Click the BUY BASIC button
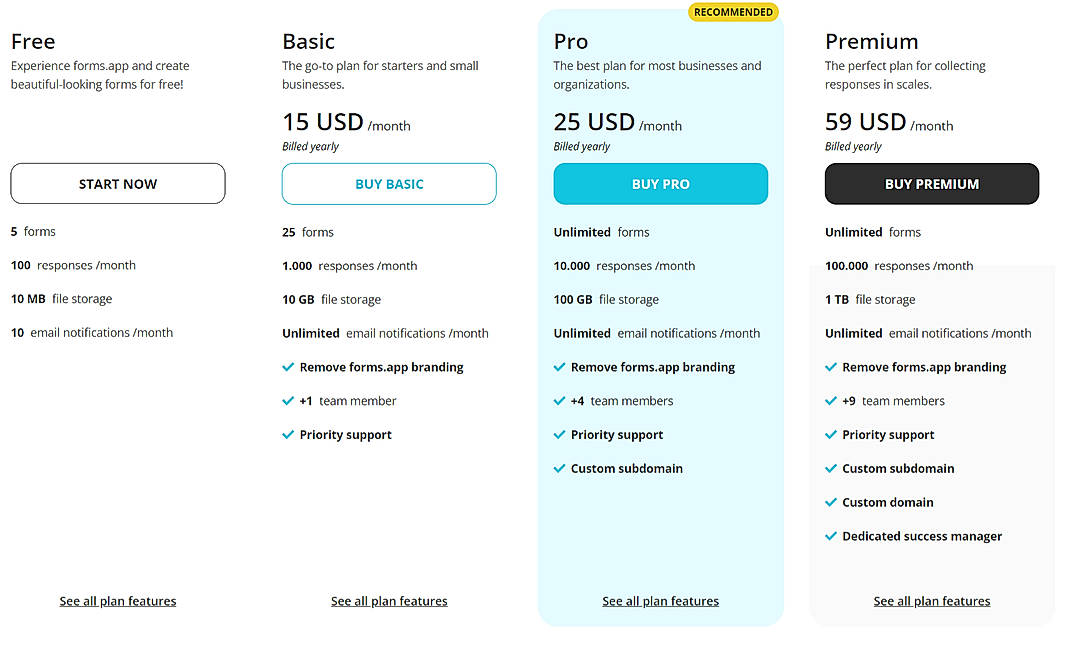 click(389, 183)
